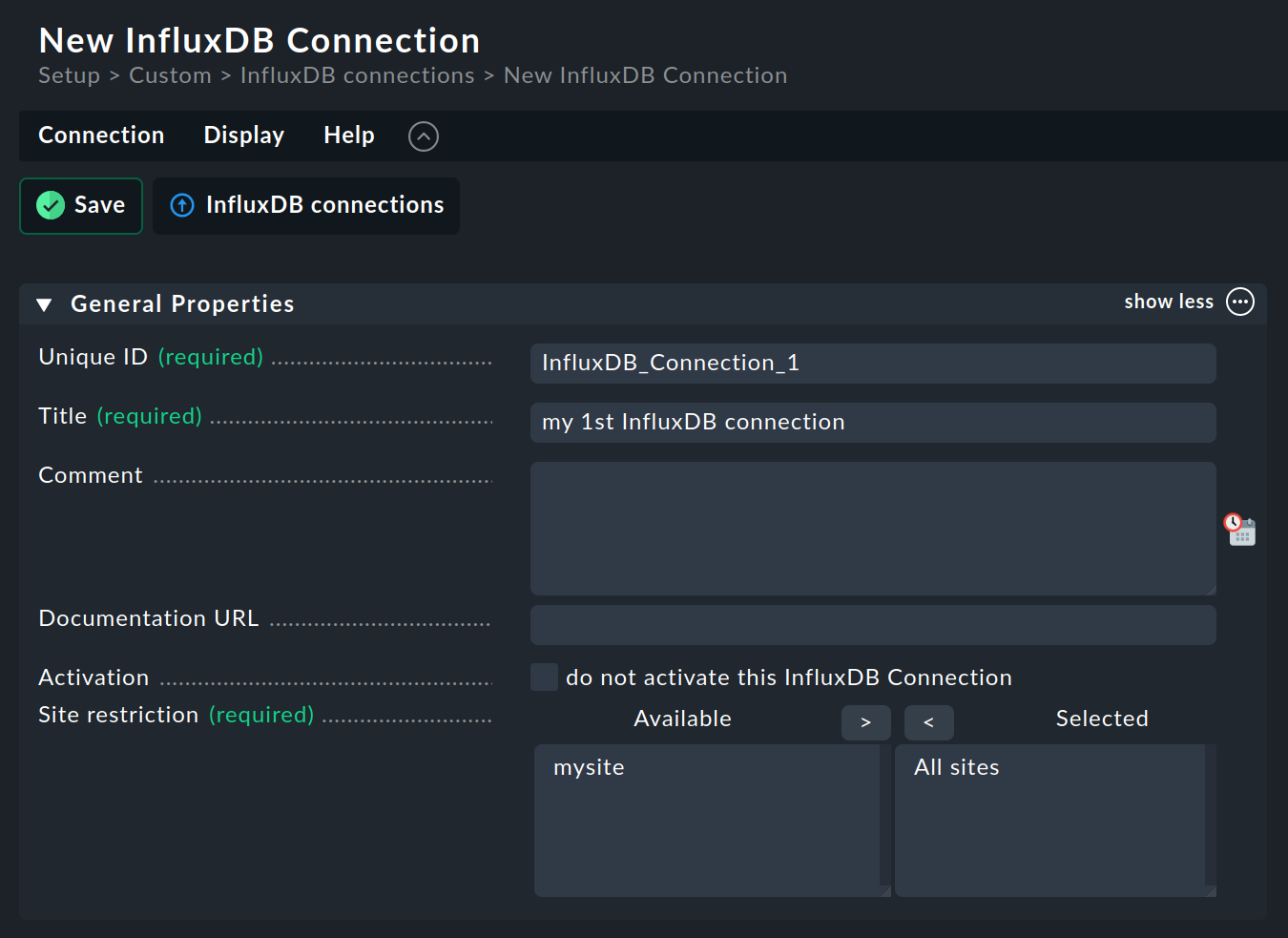Screen dimensions: 1288x938
Task: Open InfluxDB connections breadcrumb link
Action: tap(357, 75)
